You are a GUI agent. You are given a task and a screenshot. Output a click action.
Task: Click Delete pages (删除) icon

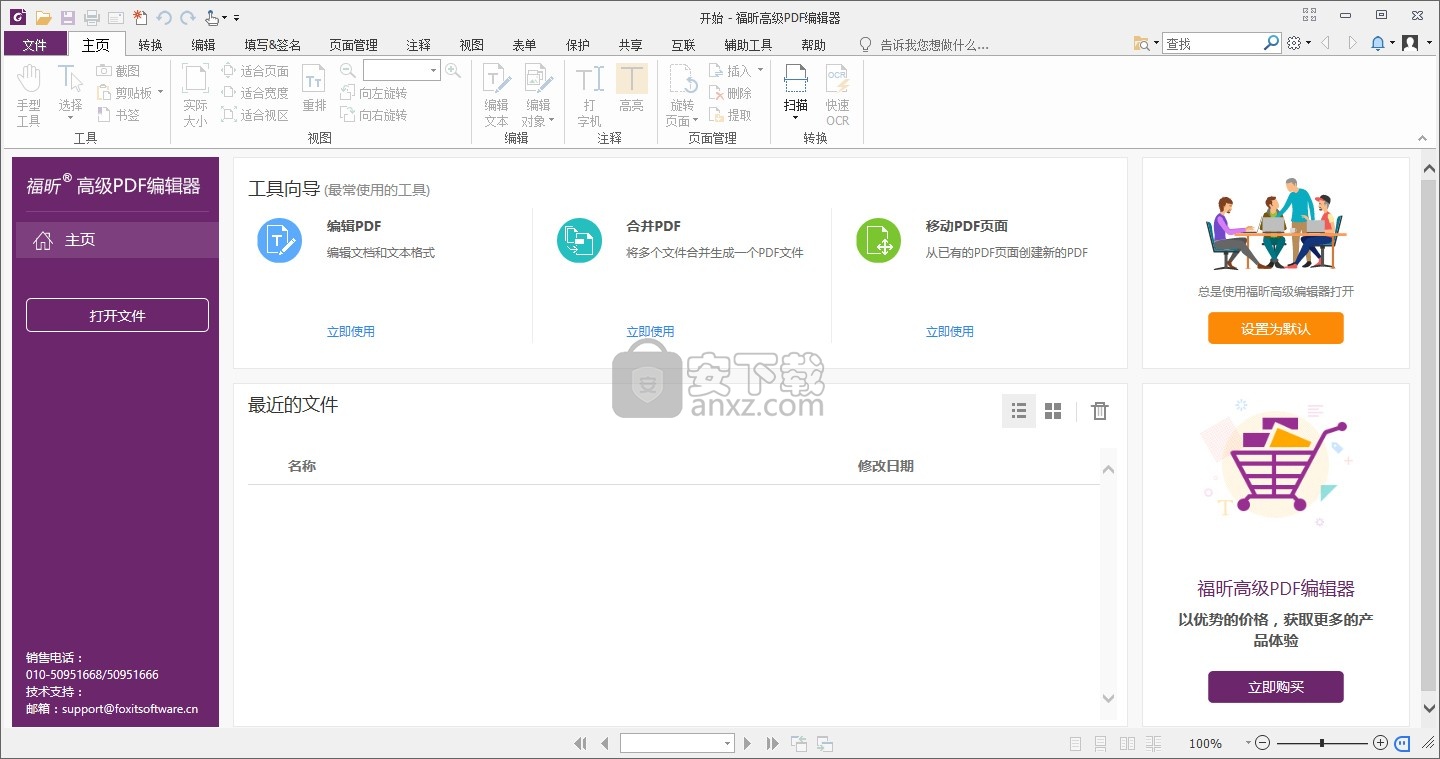[x=730, y=93]
